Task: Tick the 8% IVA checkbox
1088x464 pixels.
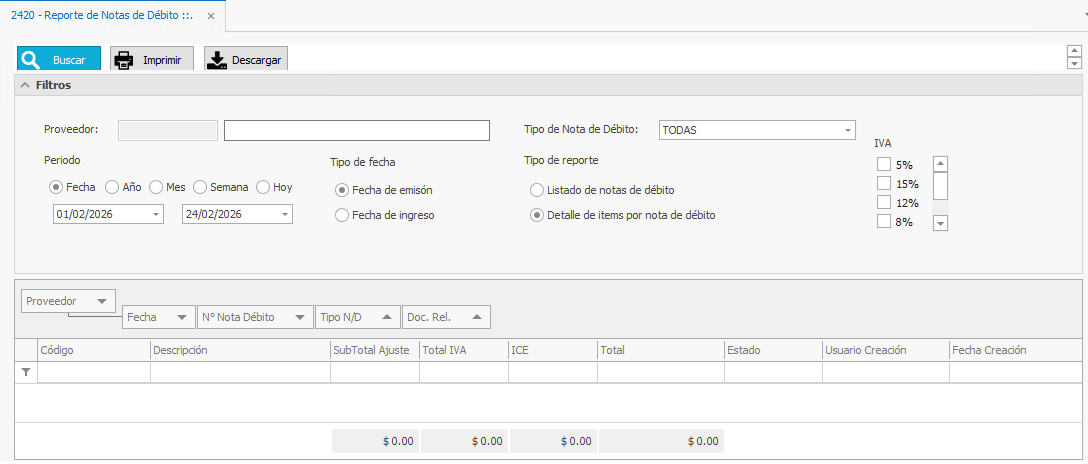Action: 883,222
